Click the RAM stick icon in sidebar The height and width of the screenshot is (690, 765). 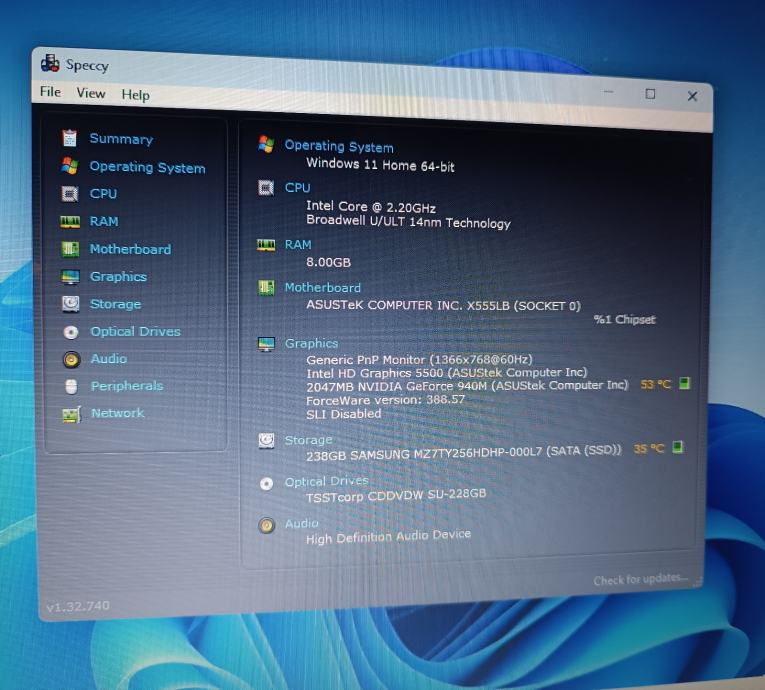click(70, 222)
